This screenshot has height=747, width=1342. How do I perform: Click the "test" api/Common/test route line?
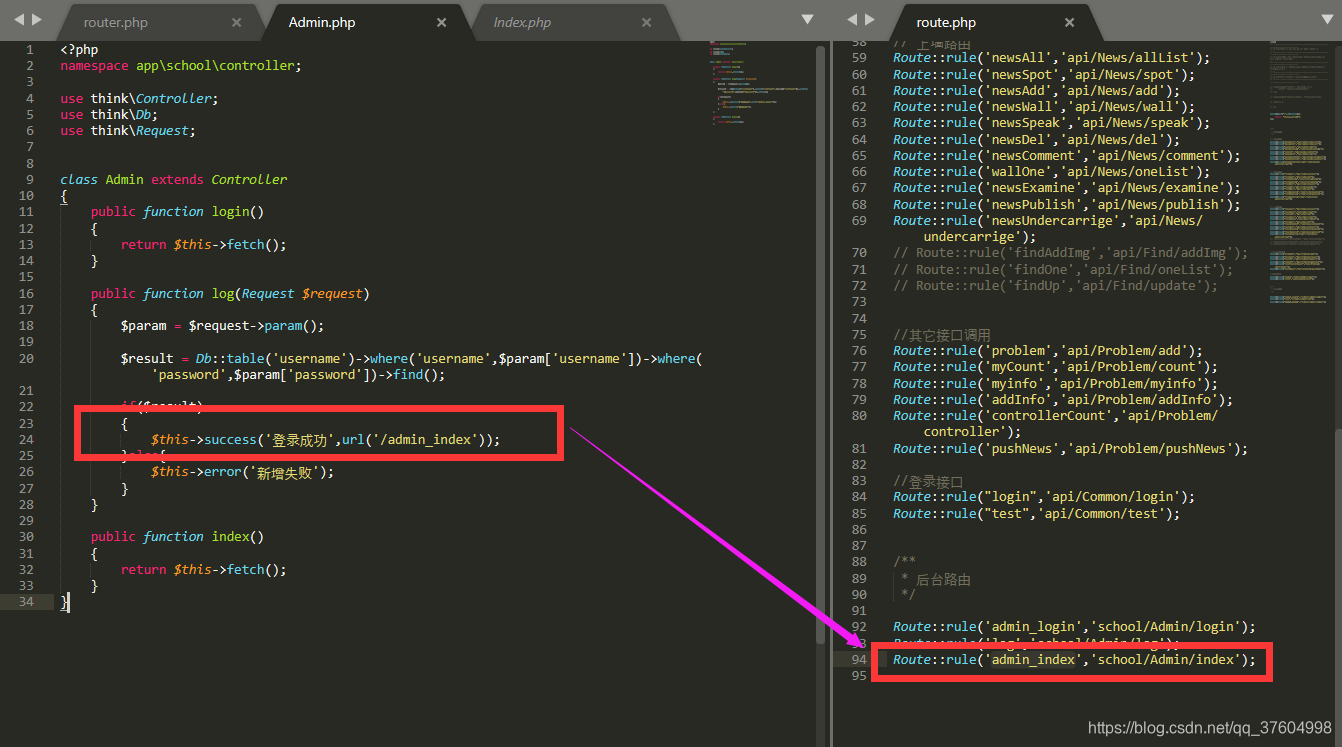[x=1036, y=513]
